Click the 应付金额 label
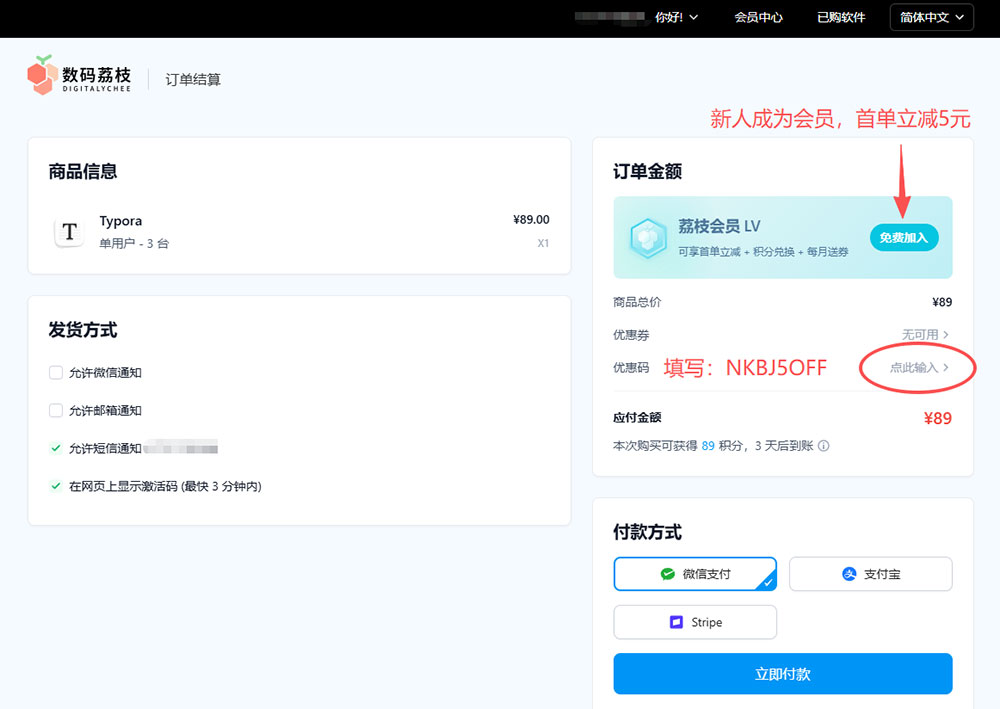The width and height of the screenshot is (1000, 709). pos(637,418)
